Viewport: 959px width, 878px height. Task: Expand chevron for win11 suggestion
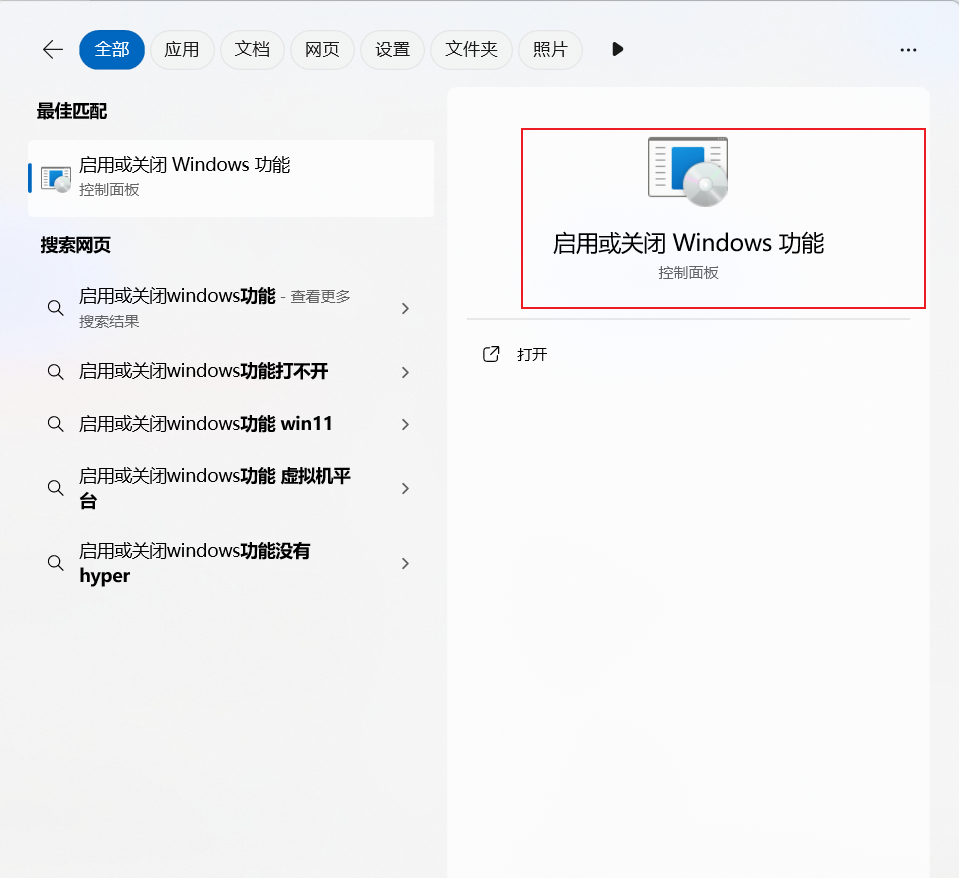tap(405, 424)
